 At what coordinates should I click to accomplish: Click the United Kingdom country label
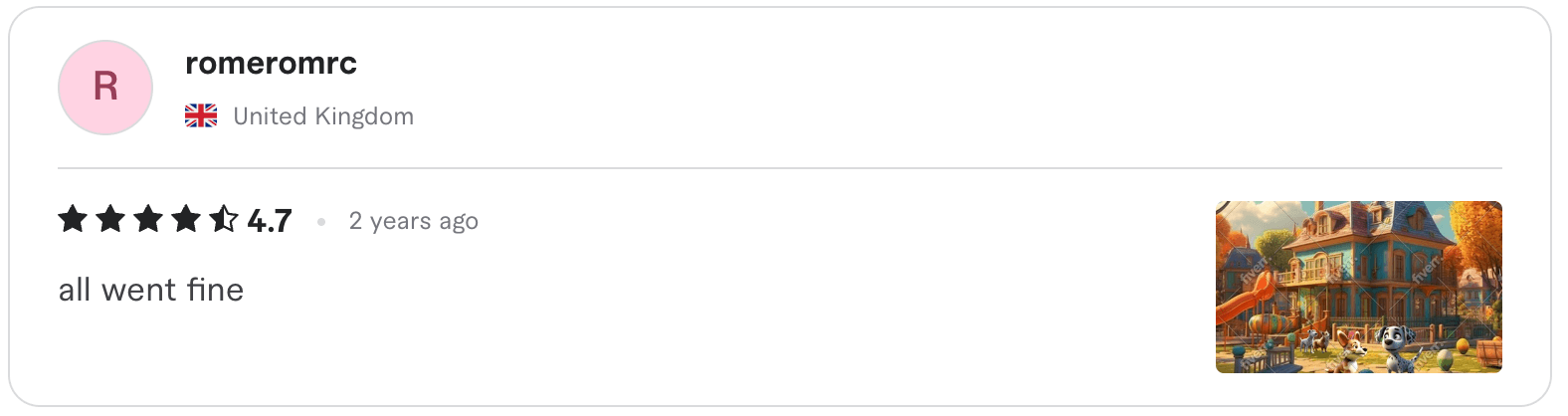coord(323,116)
